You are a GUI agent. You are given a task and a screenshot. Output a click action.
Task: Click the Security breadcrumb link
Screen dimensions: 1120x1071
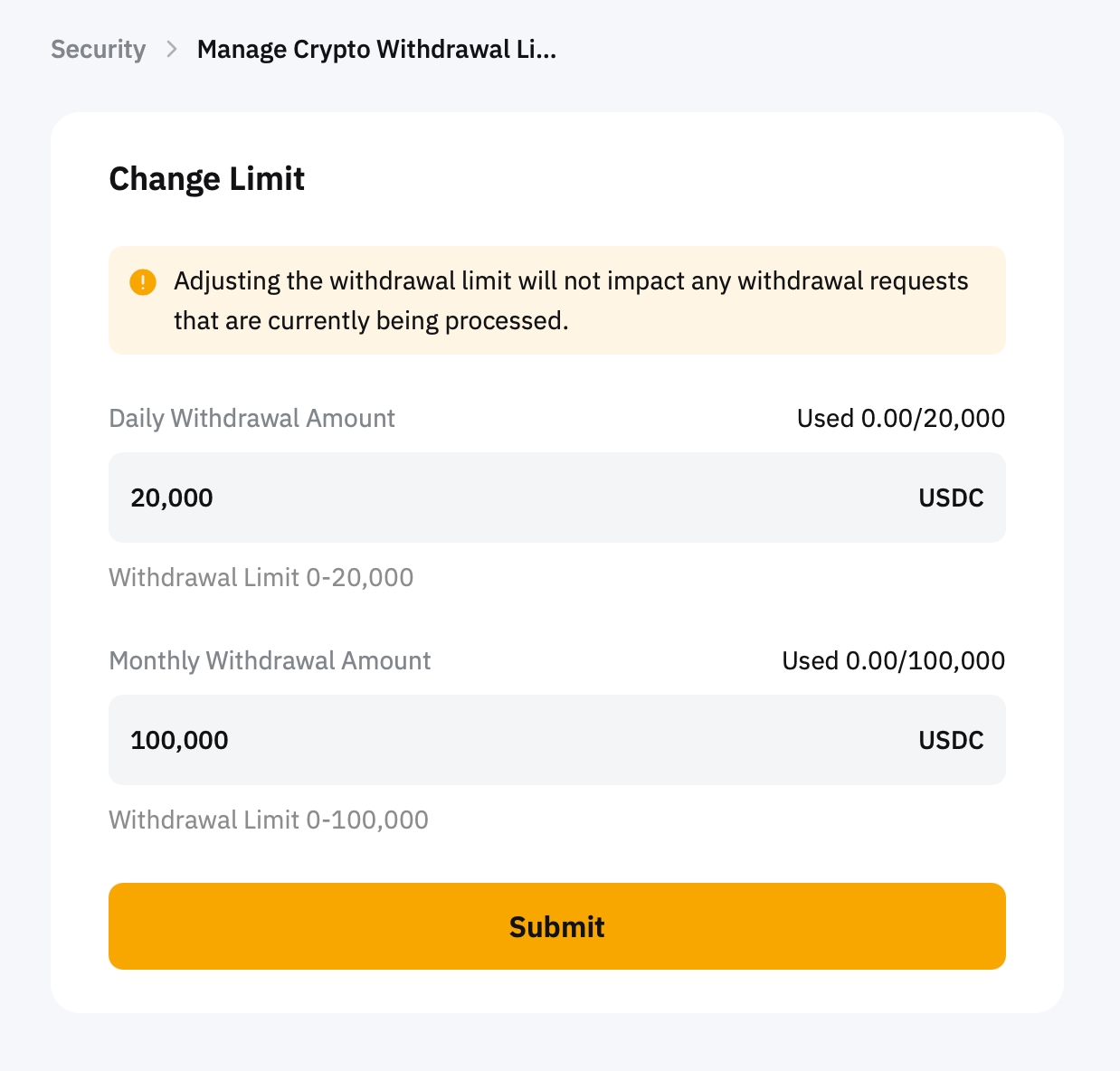tap(98, 50)
